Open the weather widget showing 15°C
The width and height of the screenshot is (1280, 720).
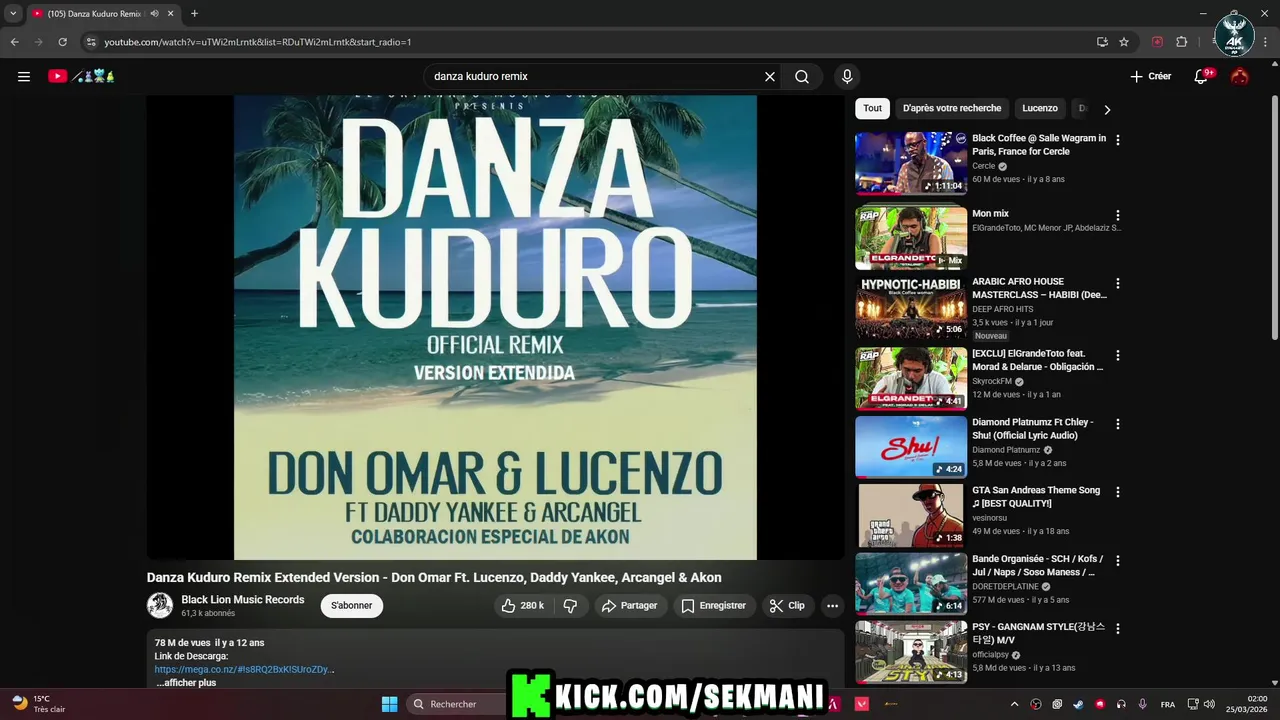click(38, 704)
